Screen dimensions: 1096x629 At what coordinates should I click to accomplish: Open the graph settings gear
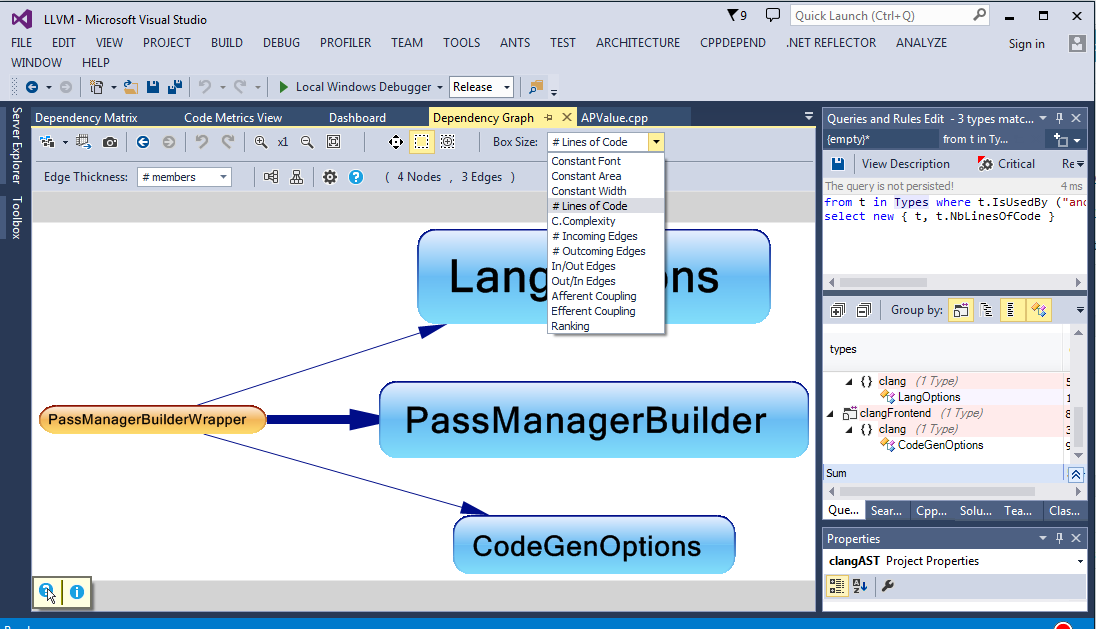tap(330, 177)
